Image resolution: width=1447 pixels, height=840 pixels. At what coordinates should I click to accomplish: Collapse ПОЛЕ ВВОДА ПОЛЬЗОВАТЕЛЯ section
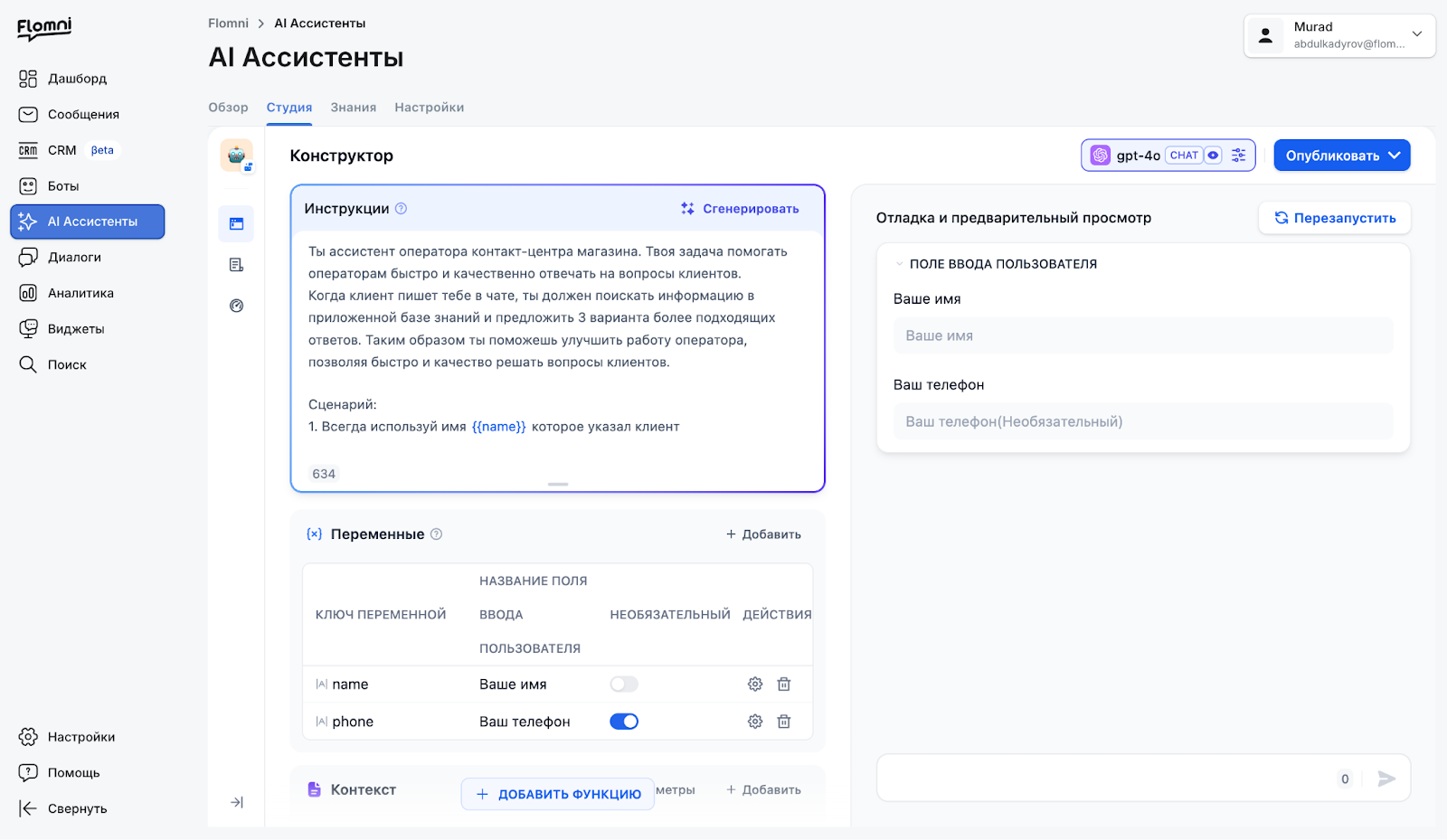tap(900, 264)
